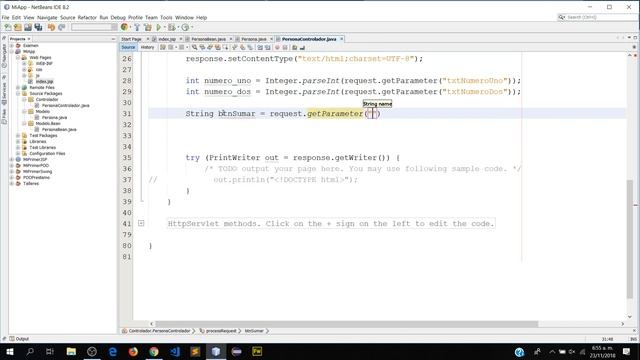Open the browser selector globe icon
The height and width of the screenshot is (360, 640).
click(124, 27)
